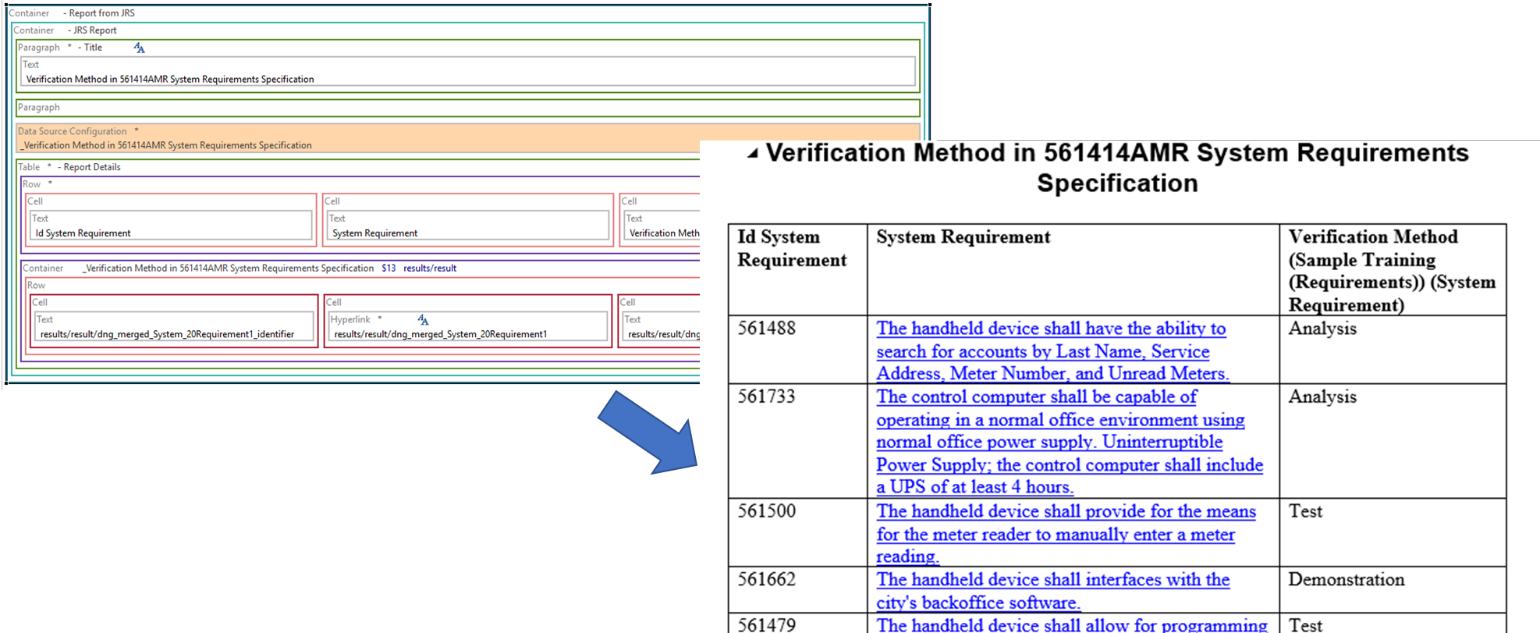
Task: Click the style icon in the Hyperlink element
Action: pyautogui.click(x=423, y=319)
